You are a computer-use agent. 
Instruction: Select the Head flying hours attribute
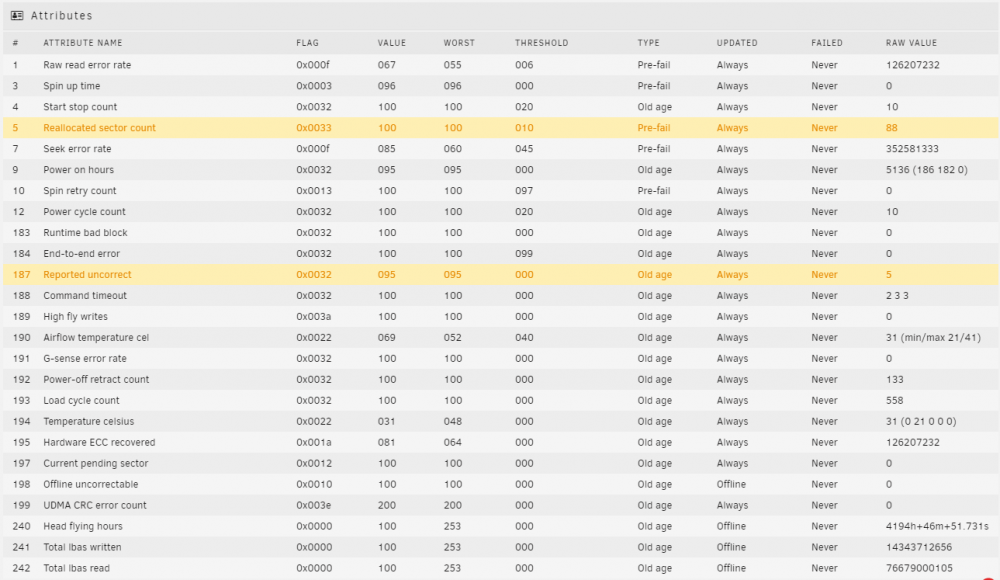tap(83, 526)
